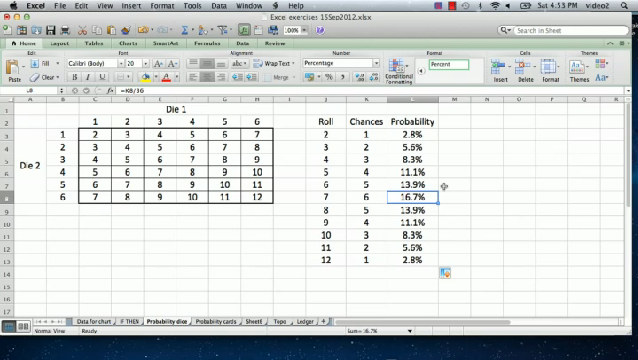
Task: Open the Format menu in menu bar
Action: point(162,6)
